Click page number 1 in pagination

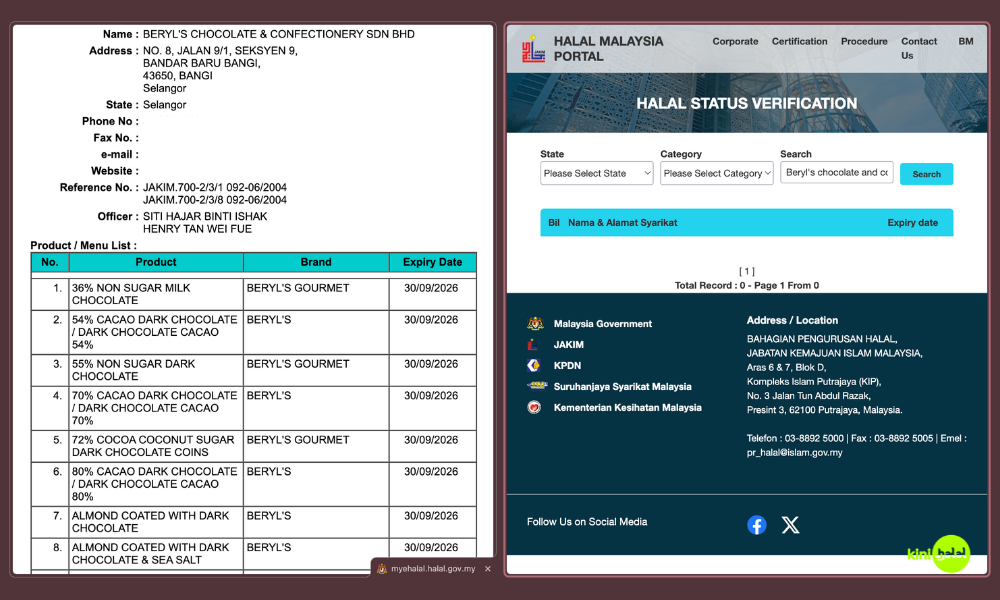pos(746,271)
